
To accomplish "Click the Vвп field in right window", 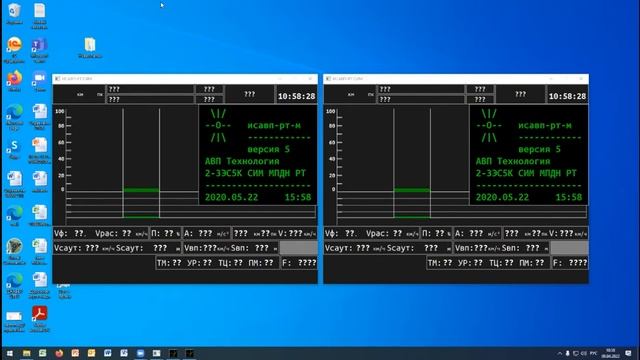I will (478, 248).
